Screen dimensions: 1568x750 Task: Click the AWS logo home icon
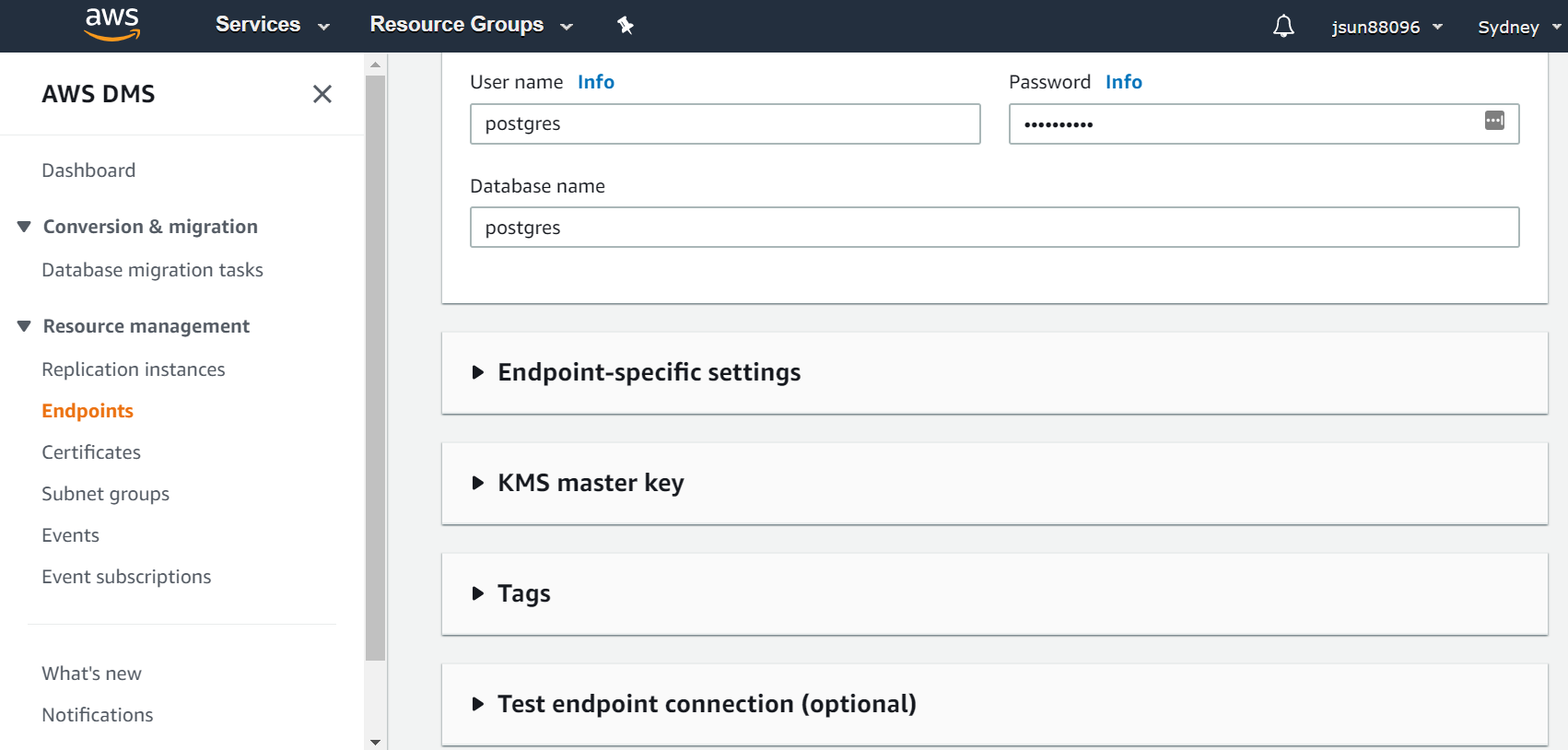click(111, 25)
